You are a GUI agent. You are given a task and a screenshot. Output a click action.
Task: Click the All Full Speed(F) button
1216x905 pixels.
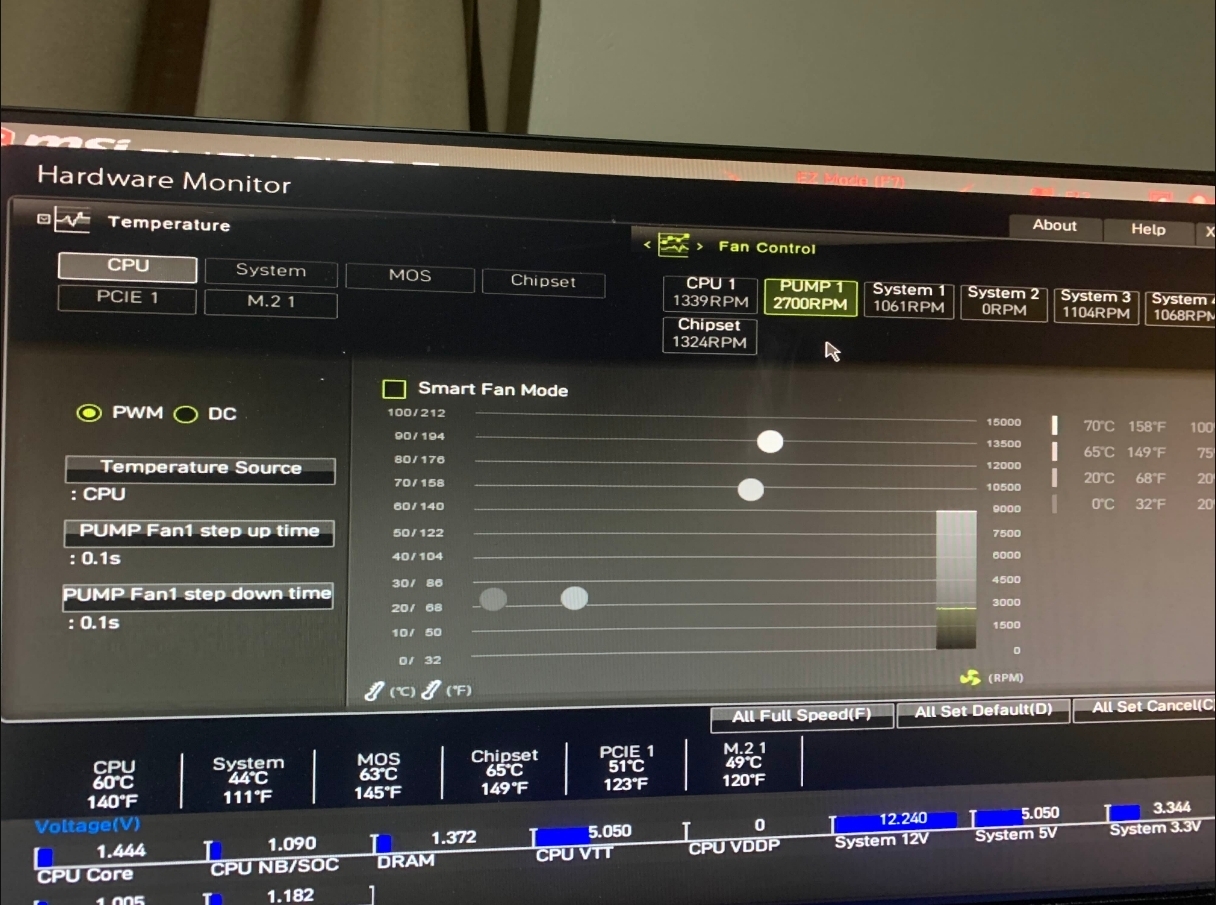[x=801, y=716]
